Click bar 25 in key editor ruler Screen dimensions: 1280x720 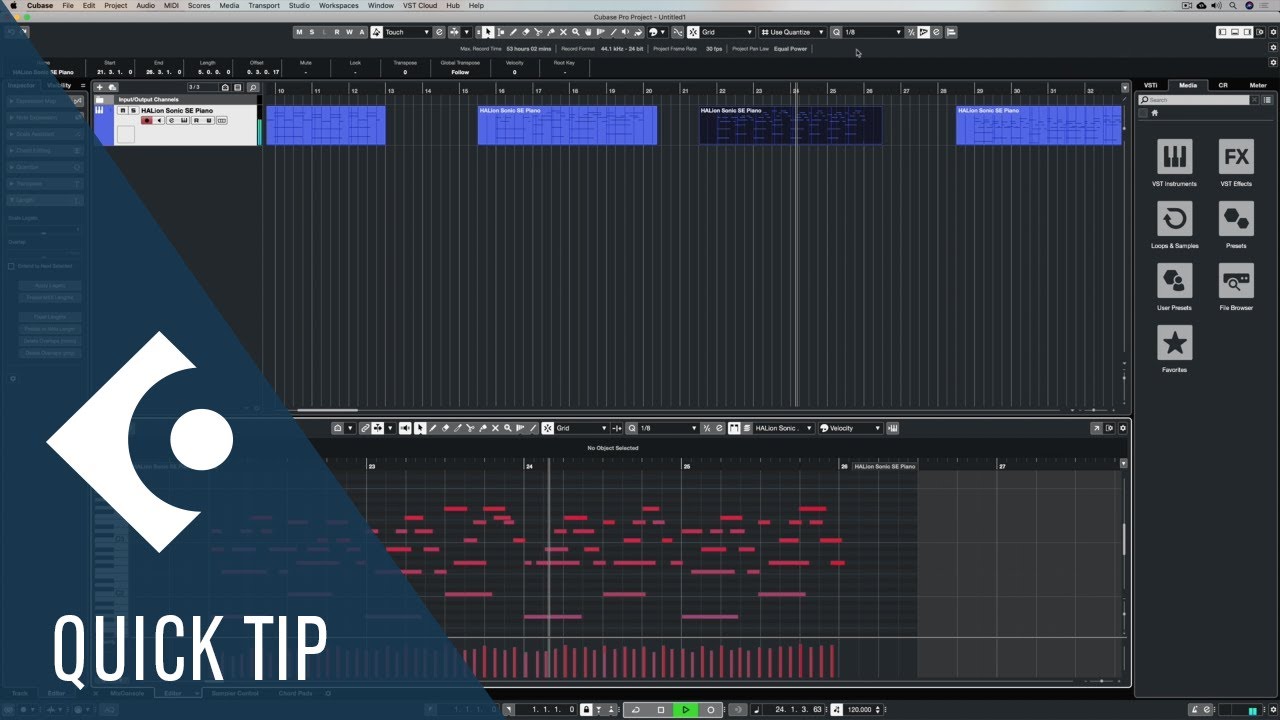[x=686, y=466]
